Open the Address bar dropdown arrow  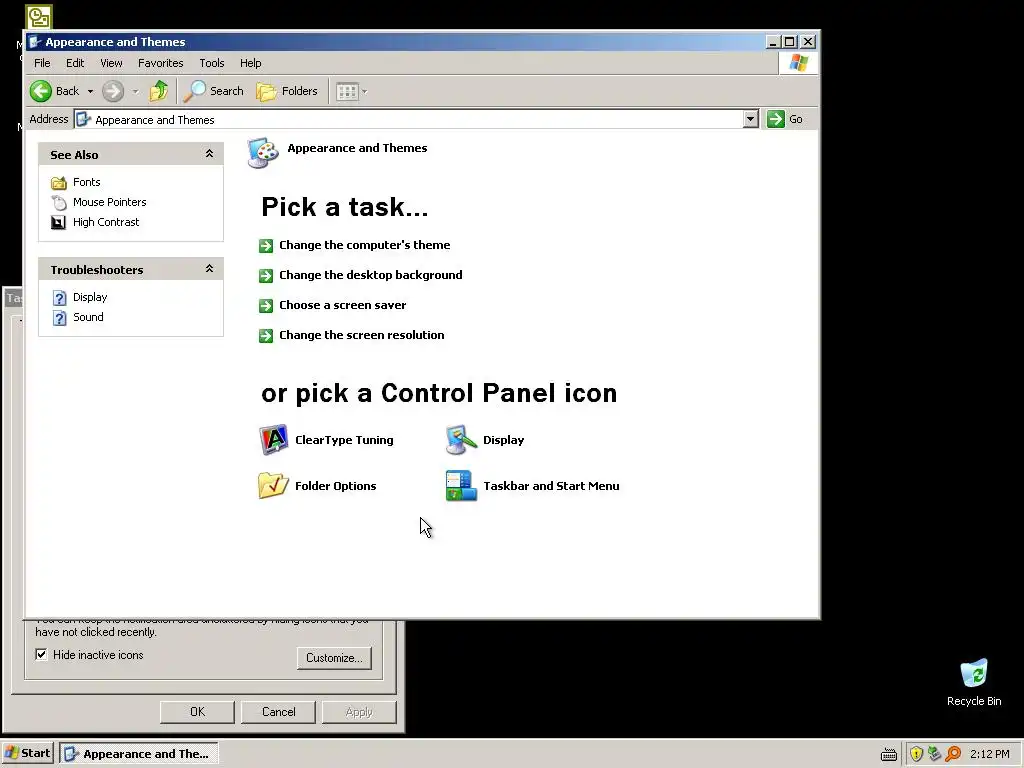[750, 119]
